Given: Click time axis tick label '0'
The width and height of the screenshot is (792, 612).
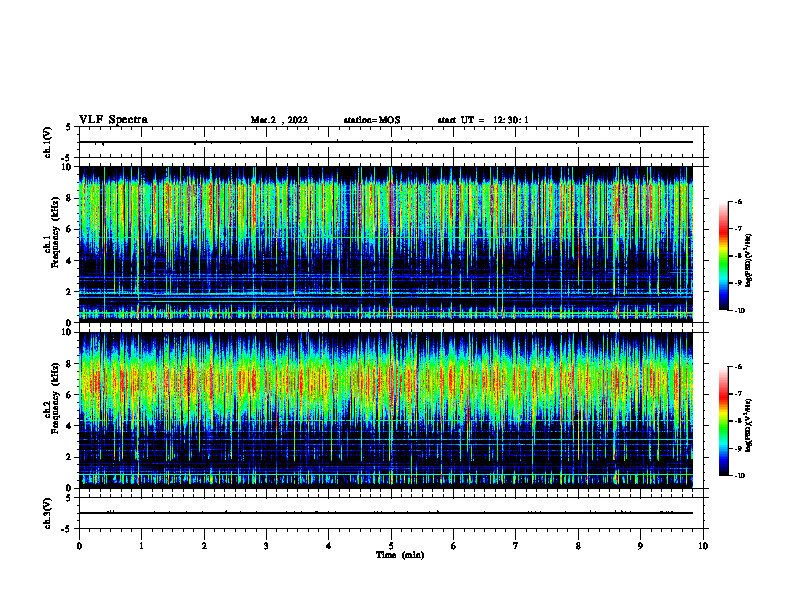Looking at the screenshot, I should tap(79, 546).
